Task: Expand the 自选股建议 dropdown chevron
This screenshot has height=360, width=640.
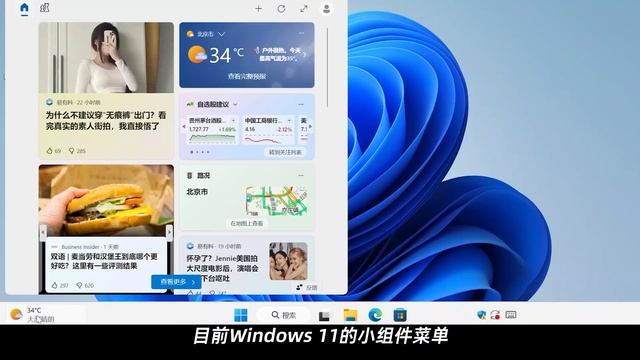Action: pyautogui.click(x=236, y=104)
